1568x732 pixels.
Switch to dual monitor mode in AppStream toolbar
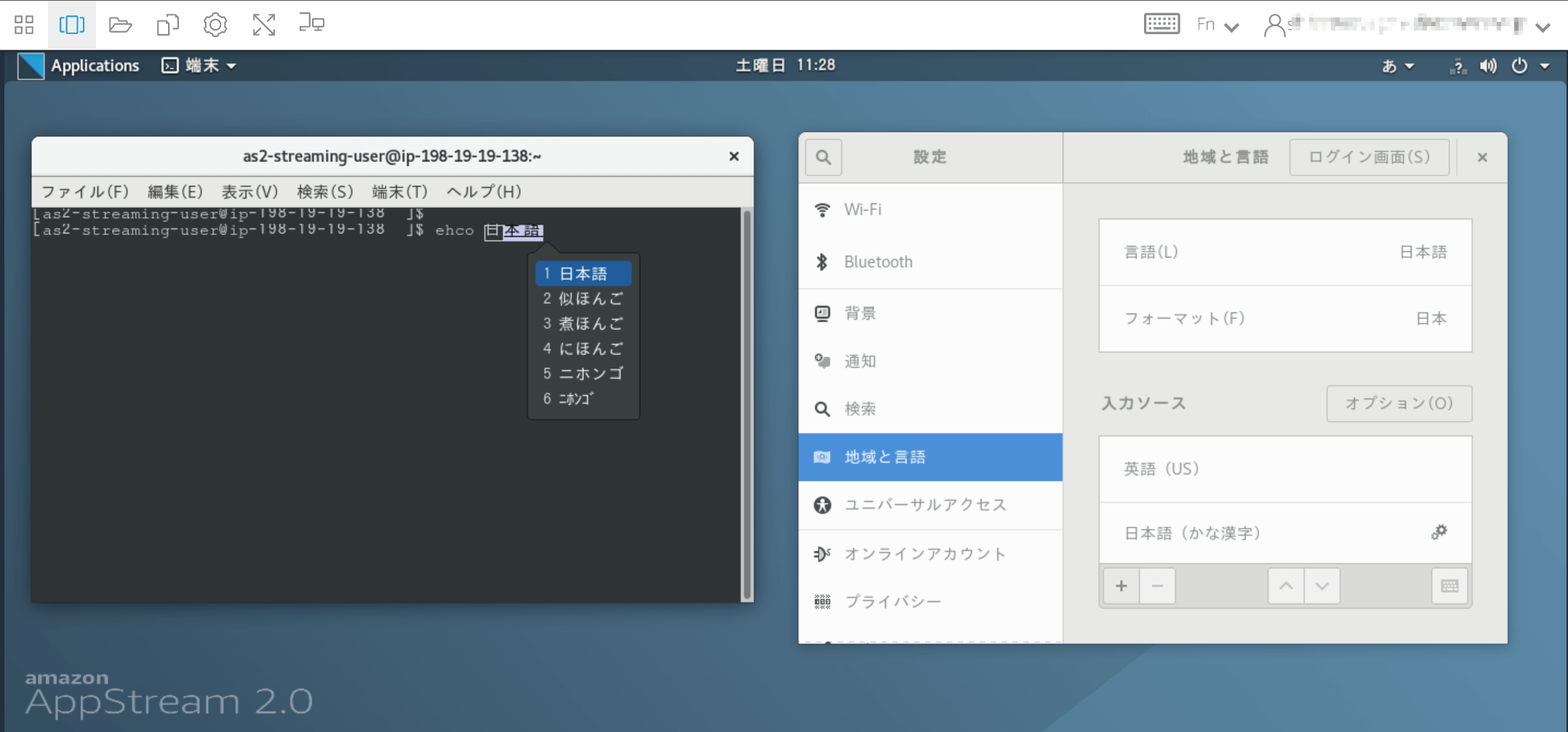[311, 24]
